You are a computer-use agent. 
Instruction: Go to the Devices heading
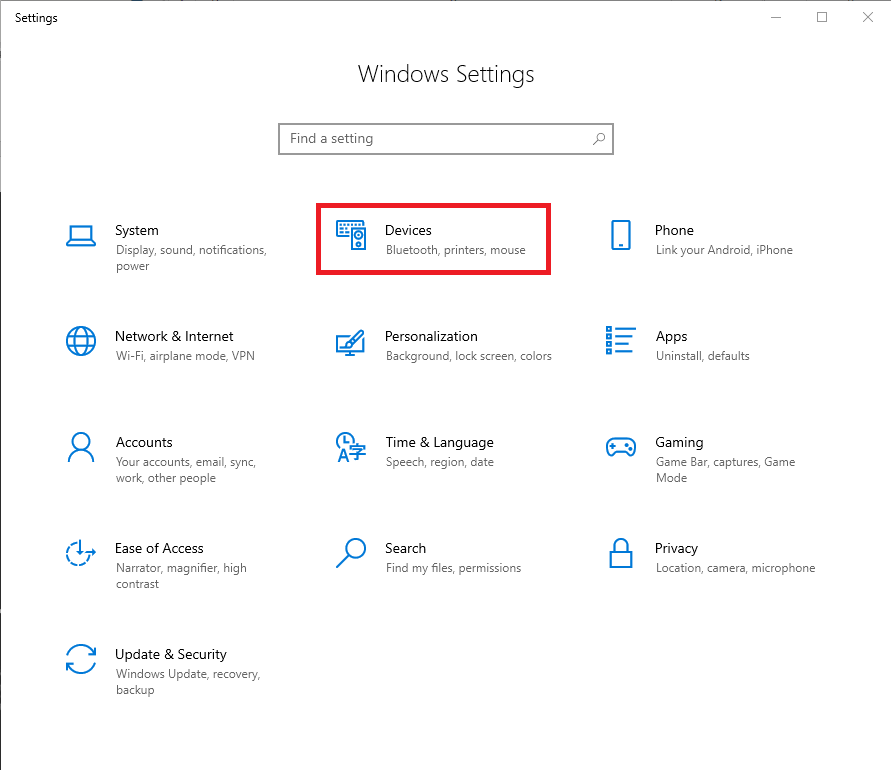408,230
